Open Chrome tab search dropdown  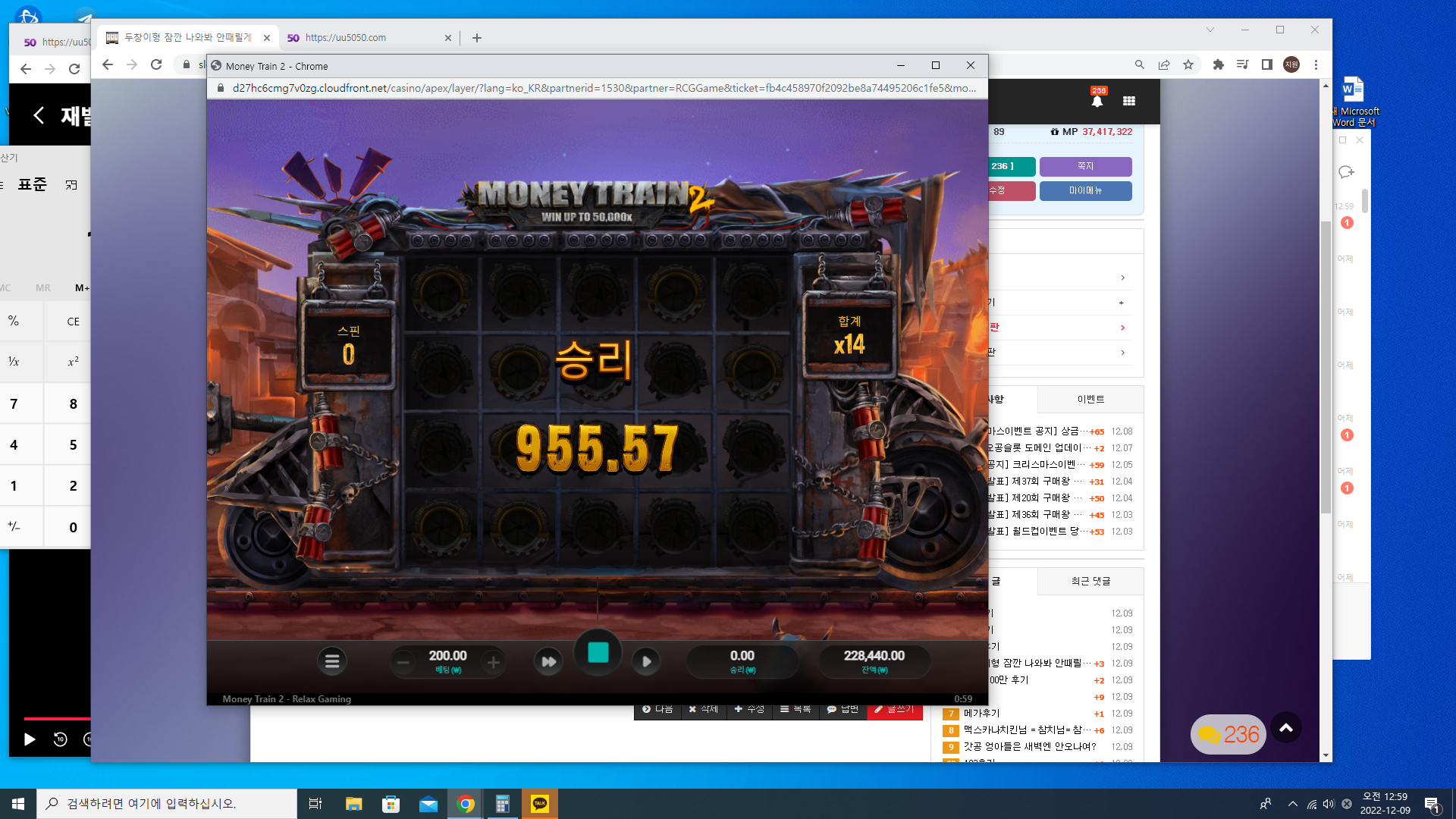(x=1210, y=30)
